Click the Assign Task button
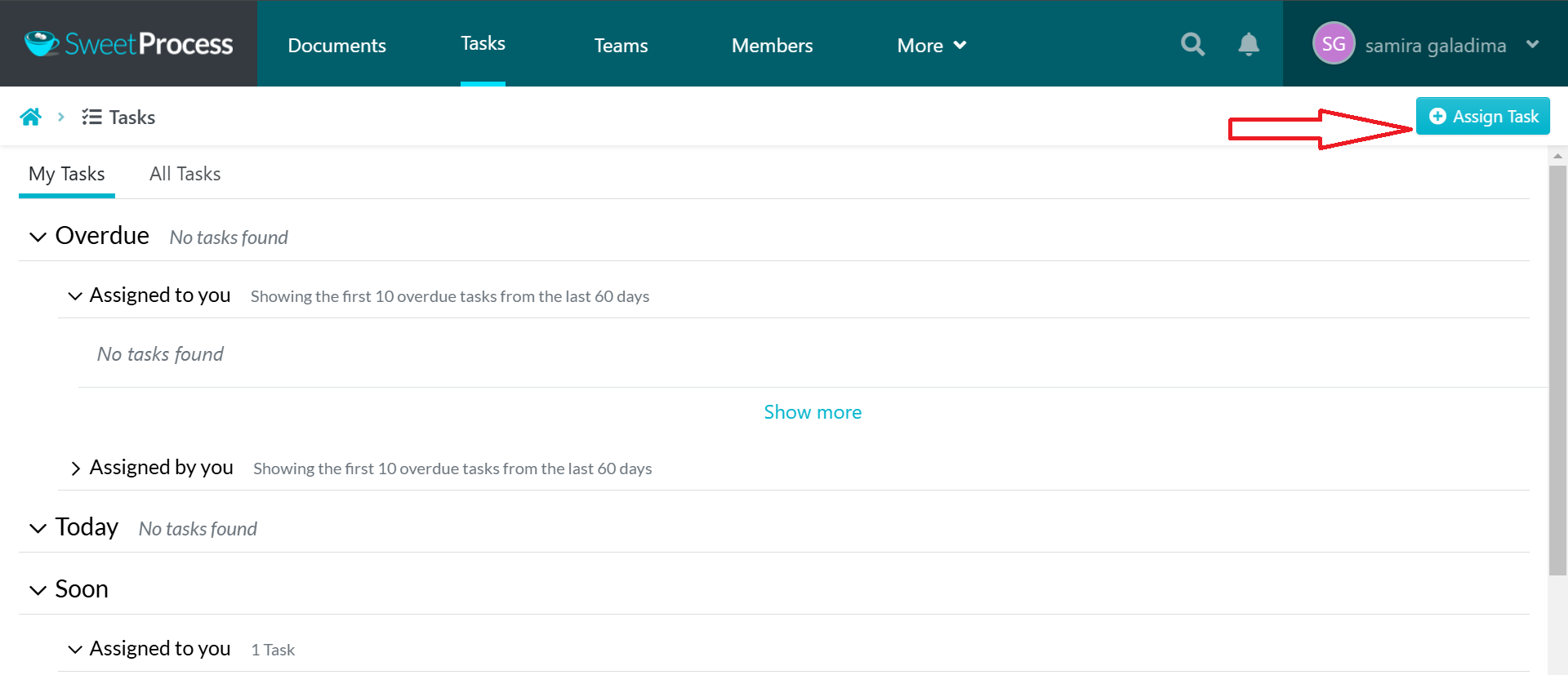This screenshot has height=675, width=1568. tap(1482, 116)
